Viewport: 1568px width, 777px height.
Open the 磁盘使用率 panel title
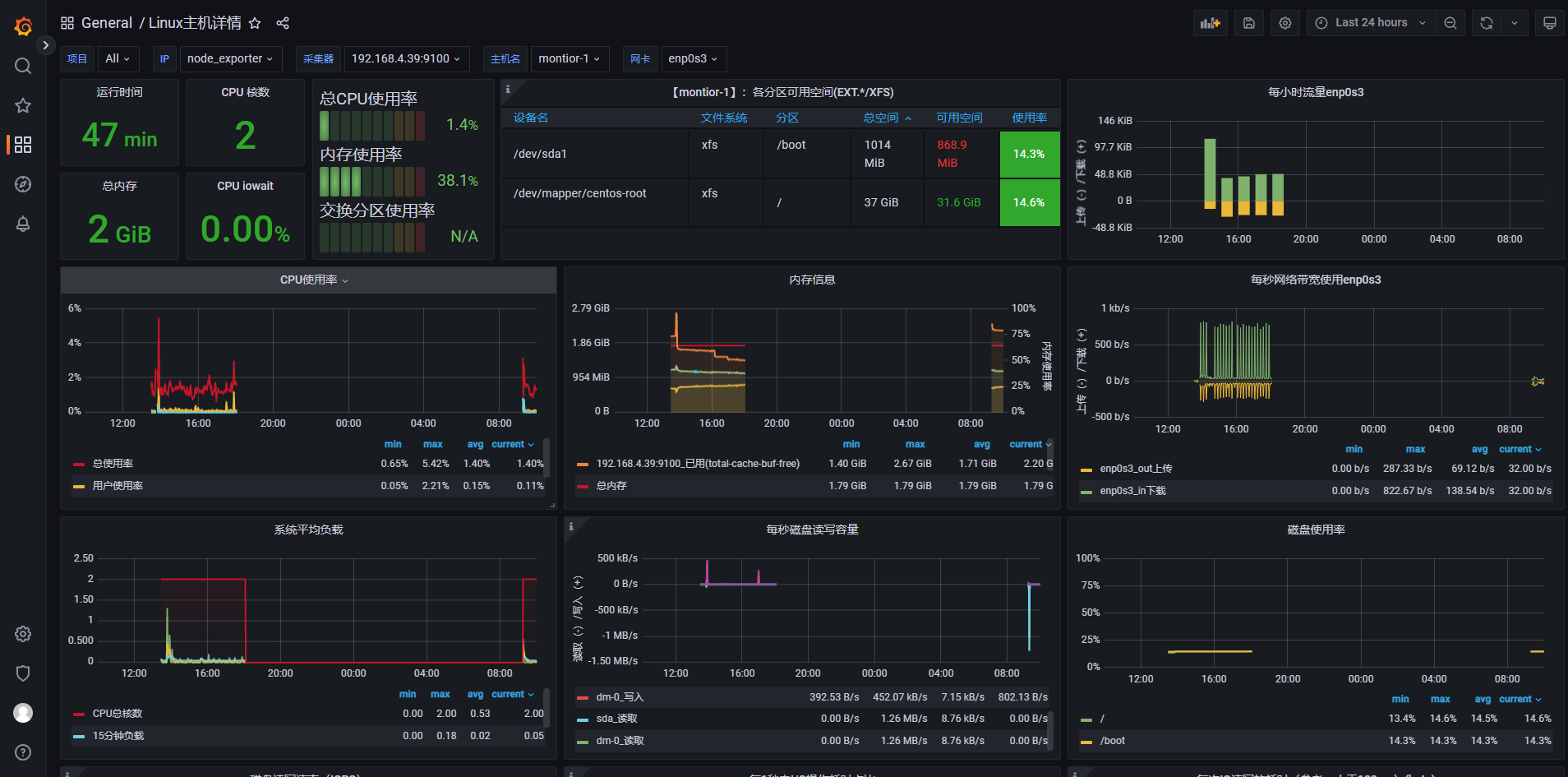(x=1316, y=530)
